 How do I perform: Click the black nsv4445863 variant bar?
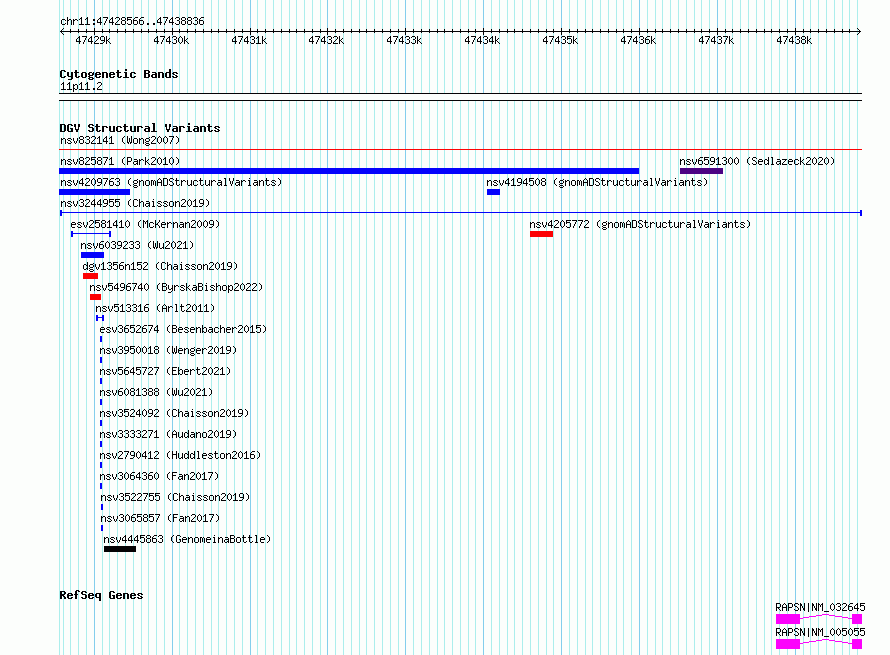[x=120, y=549]
